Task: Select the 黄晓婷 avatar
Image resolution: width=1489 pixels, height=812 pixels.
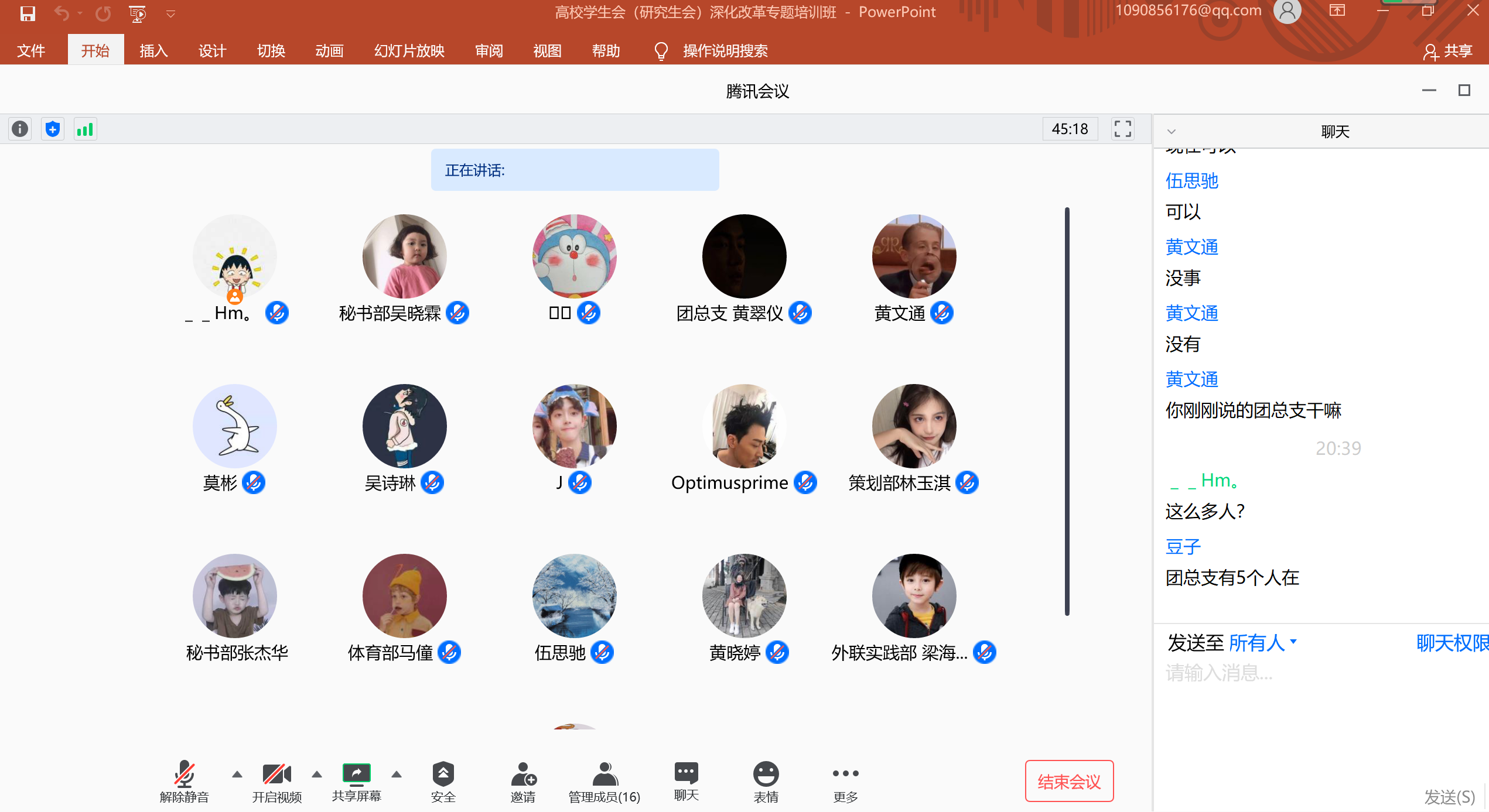Action: pyautogui.click(x=745, y=596)
